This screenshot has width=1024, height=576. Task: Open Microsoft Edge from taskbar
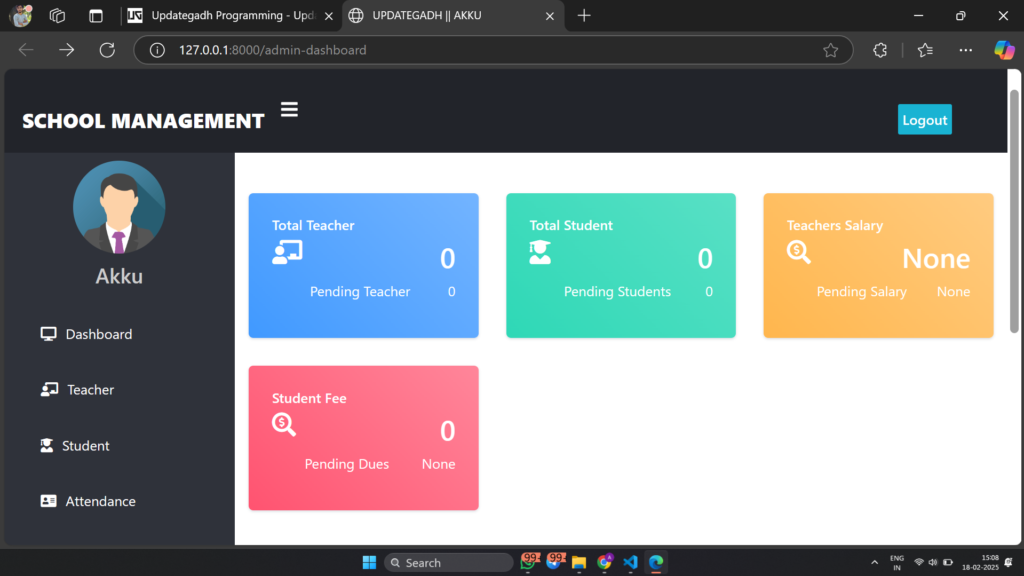(x=656, y=562)
